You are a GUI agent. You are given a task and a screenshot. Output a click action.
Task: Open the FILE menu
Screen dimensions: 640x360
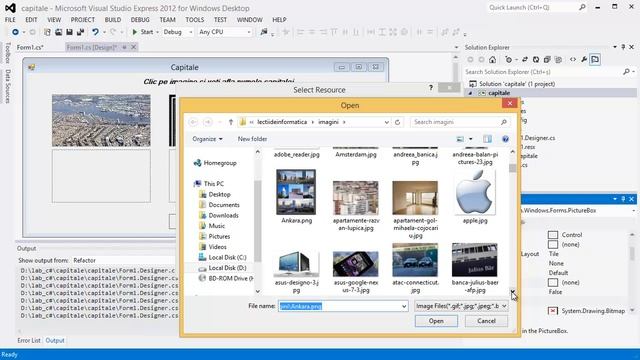point(10,20)
